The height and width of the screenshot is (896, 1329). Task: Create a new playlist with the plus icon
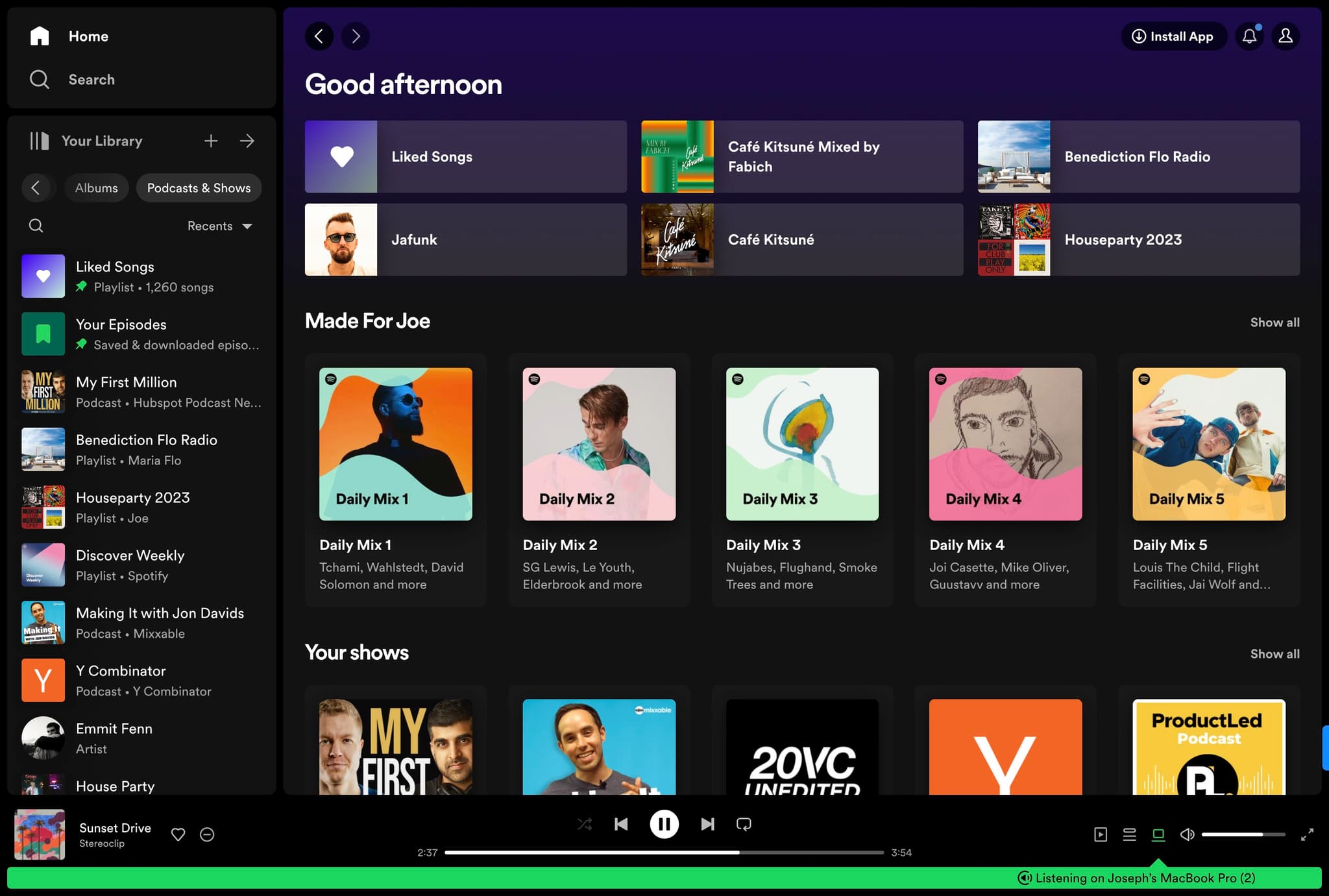tap(211, 140)
